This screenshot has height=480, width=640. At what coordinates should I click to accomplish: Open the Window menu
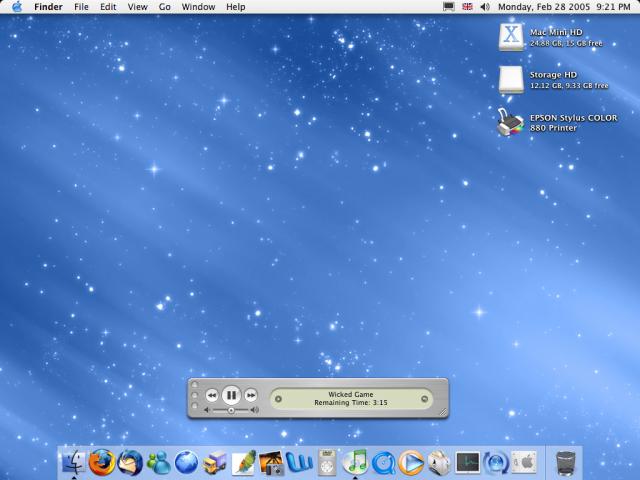[198, 7]
